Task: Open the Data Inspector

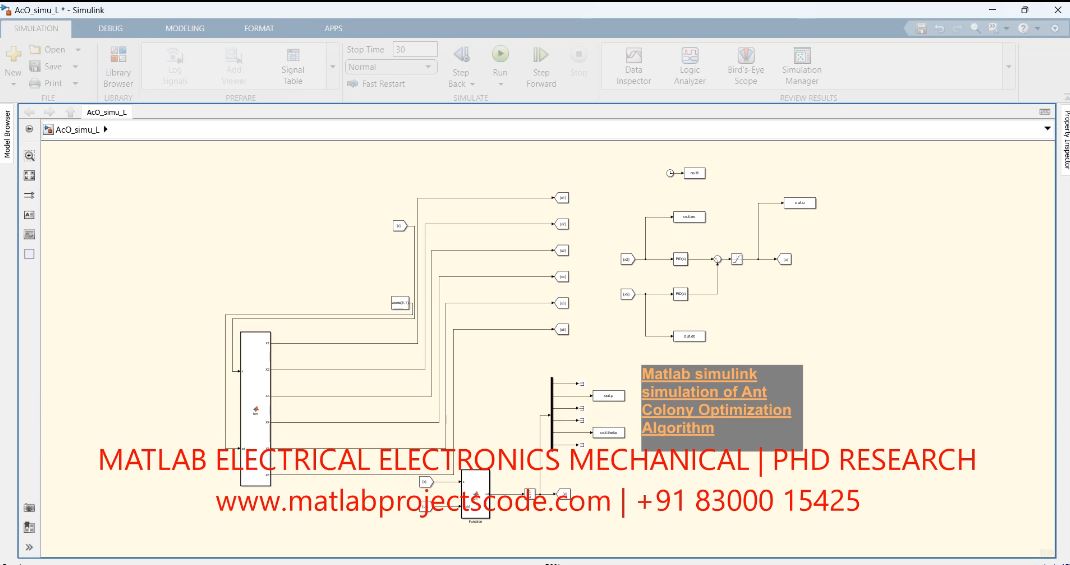Action: pyautogui.click(x=633, y=64)
